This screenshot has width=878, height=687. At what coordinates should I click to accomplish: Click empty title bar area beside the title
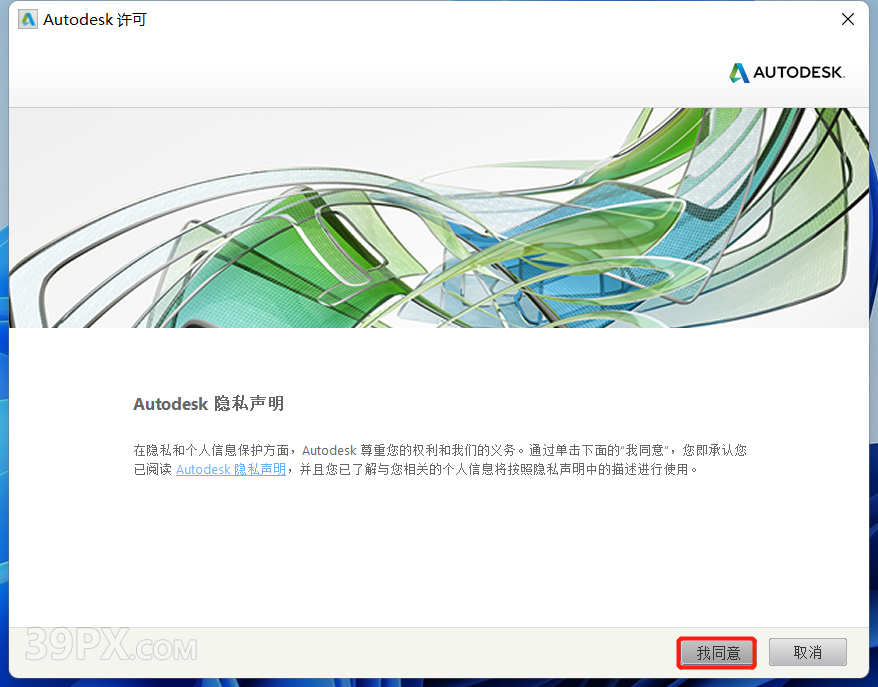(x=450, y=20)
